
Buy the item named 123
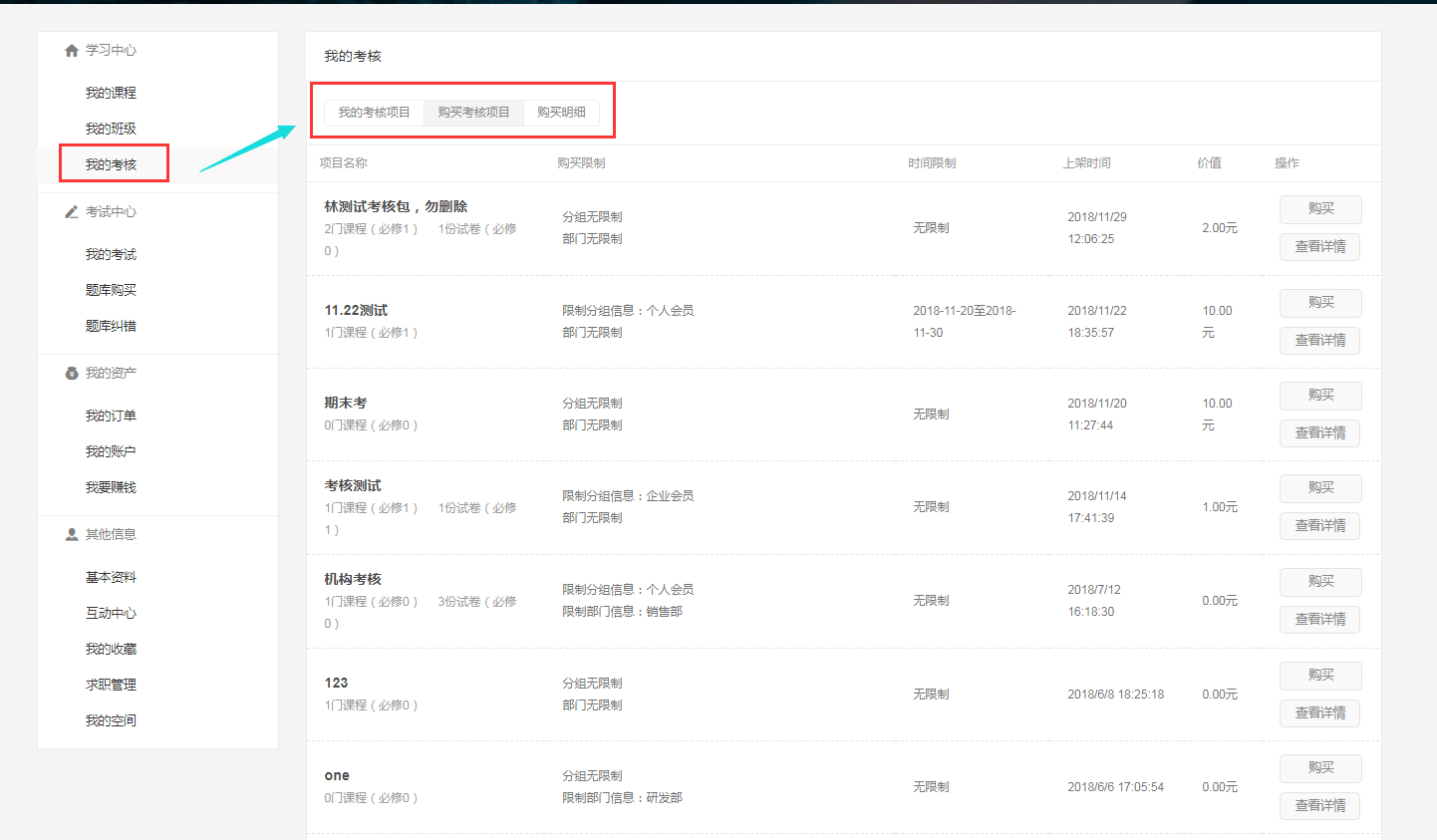pyautogui.click(x=1320, y=676)
